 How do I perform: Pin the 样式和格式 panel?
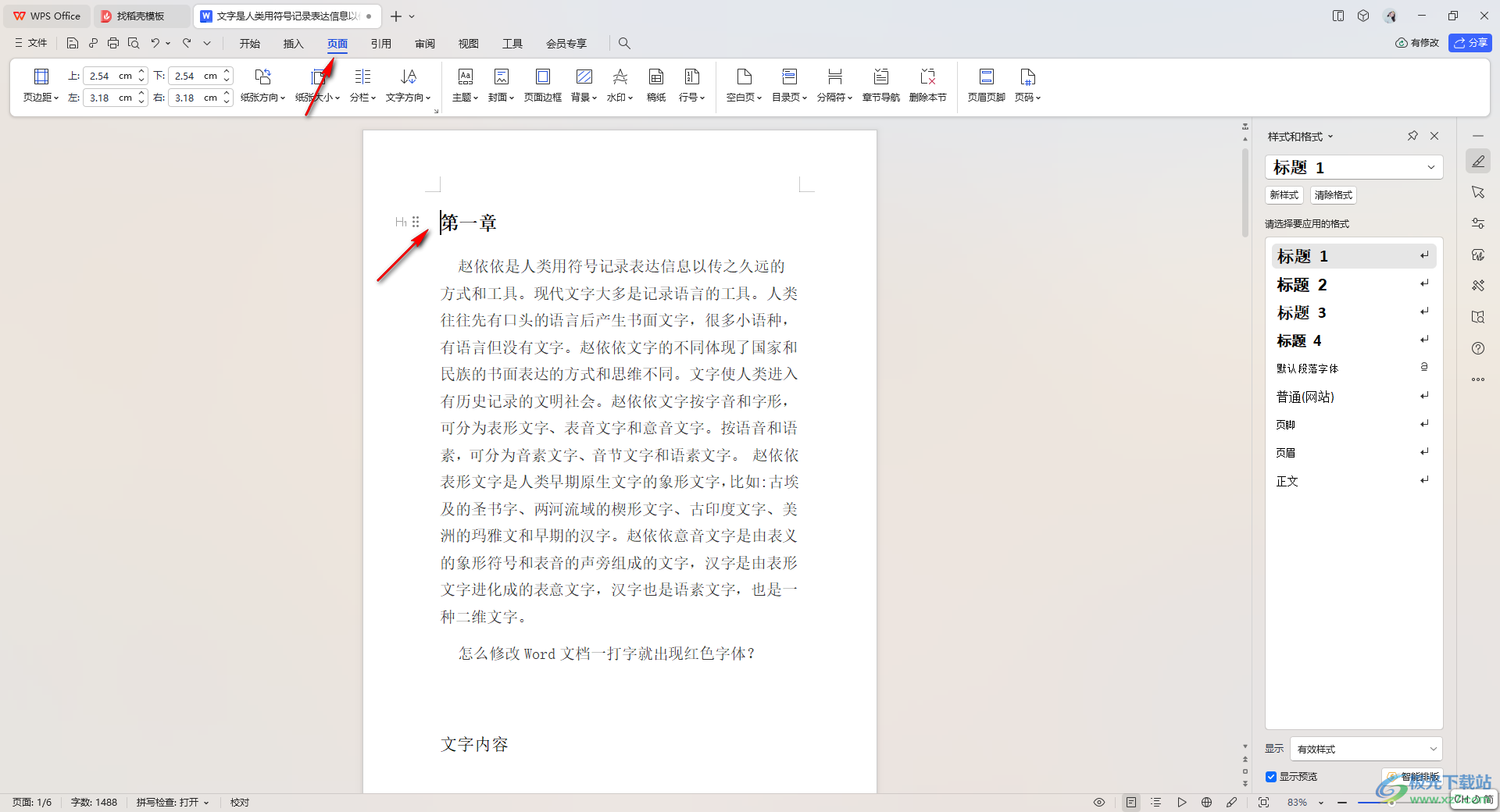tap(1412, 136)
